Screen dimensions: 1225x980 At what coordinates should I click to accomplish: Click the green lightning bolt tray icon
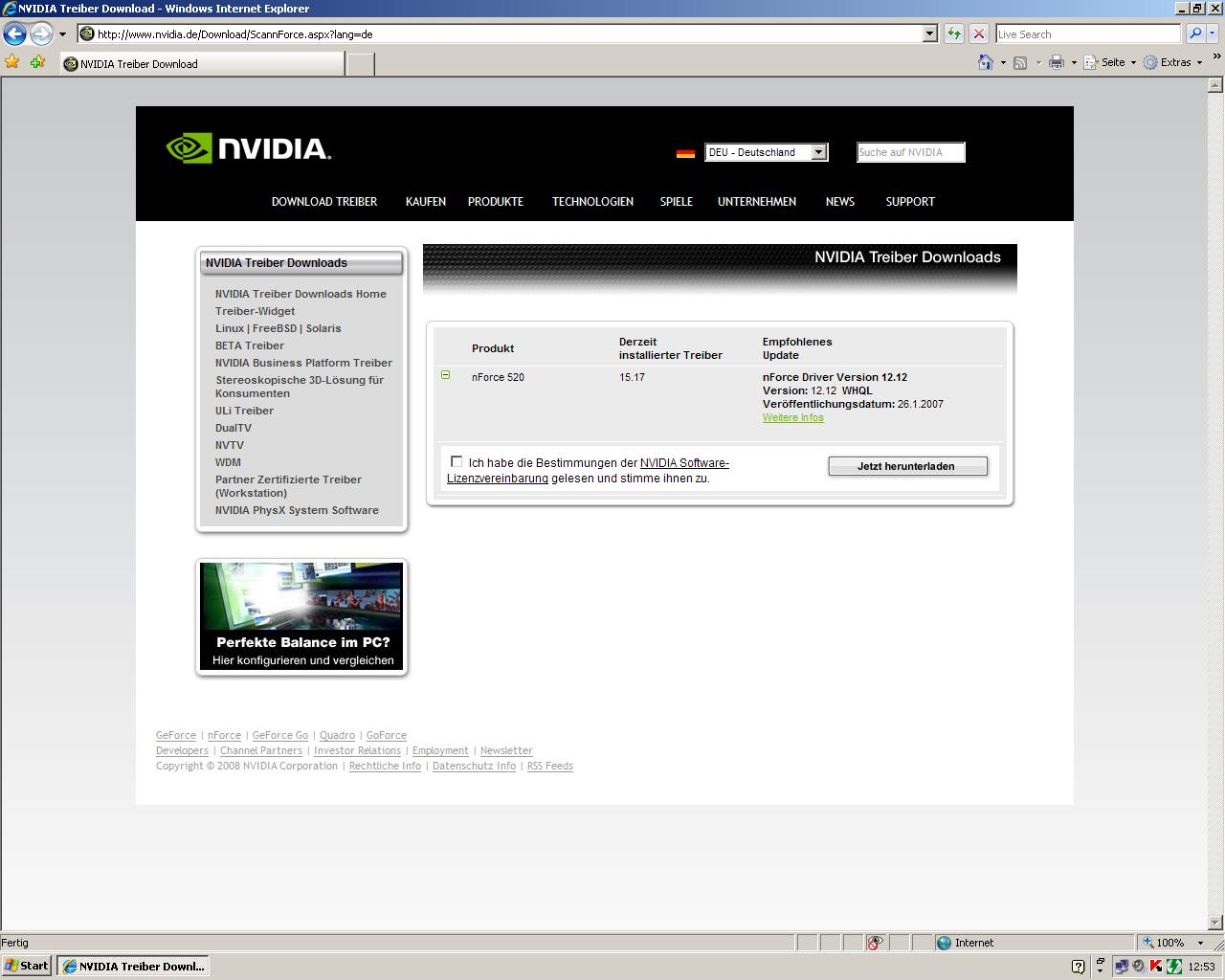(x=1173, y=967)
